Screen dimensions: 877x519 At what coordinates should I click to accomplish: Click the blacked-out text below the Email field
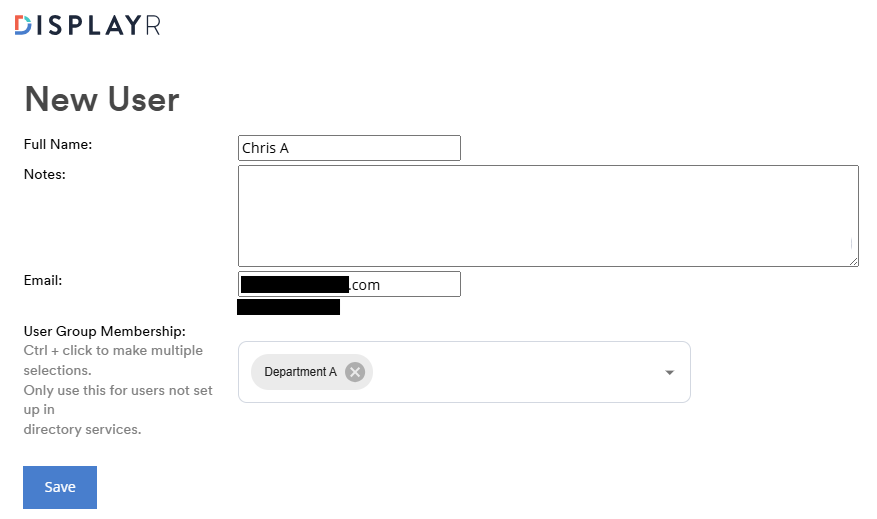pos(288,307)
